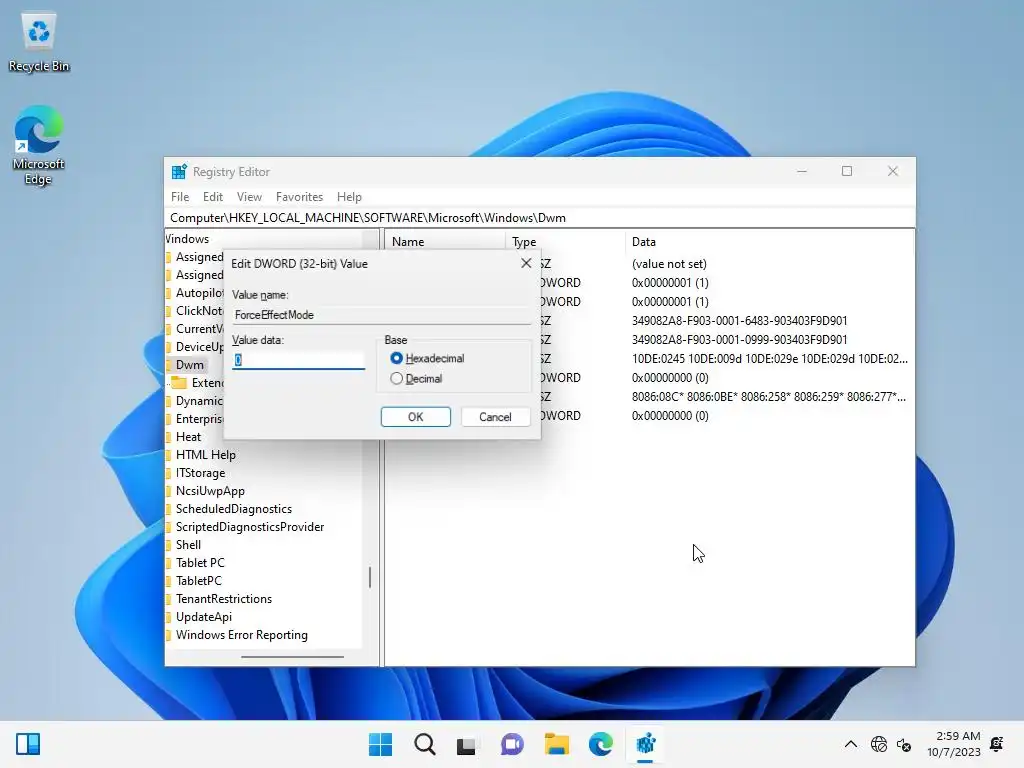
Task: Click the Value name field ForceEffectMode
Action: coord(381,315)
